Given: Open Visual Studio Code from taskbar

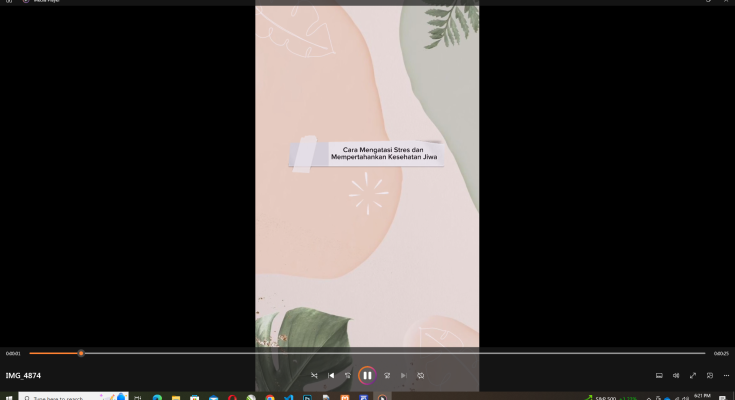Looking at the screenshot, I should tap(288, 397).
